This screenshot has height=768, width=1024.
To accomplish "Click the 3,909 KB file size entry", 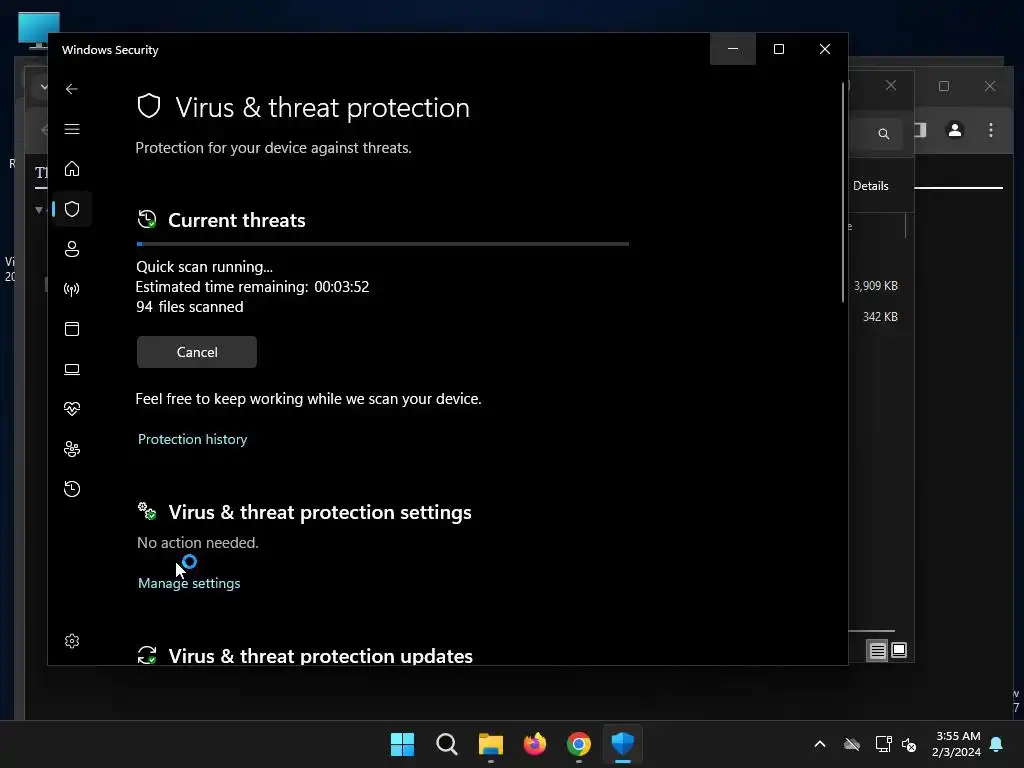I will [875, 286].
